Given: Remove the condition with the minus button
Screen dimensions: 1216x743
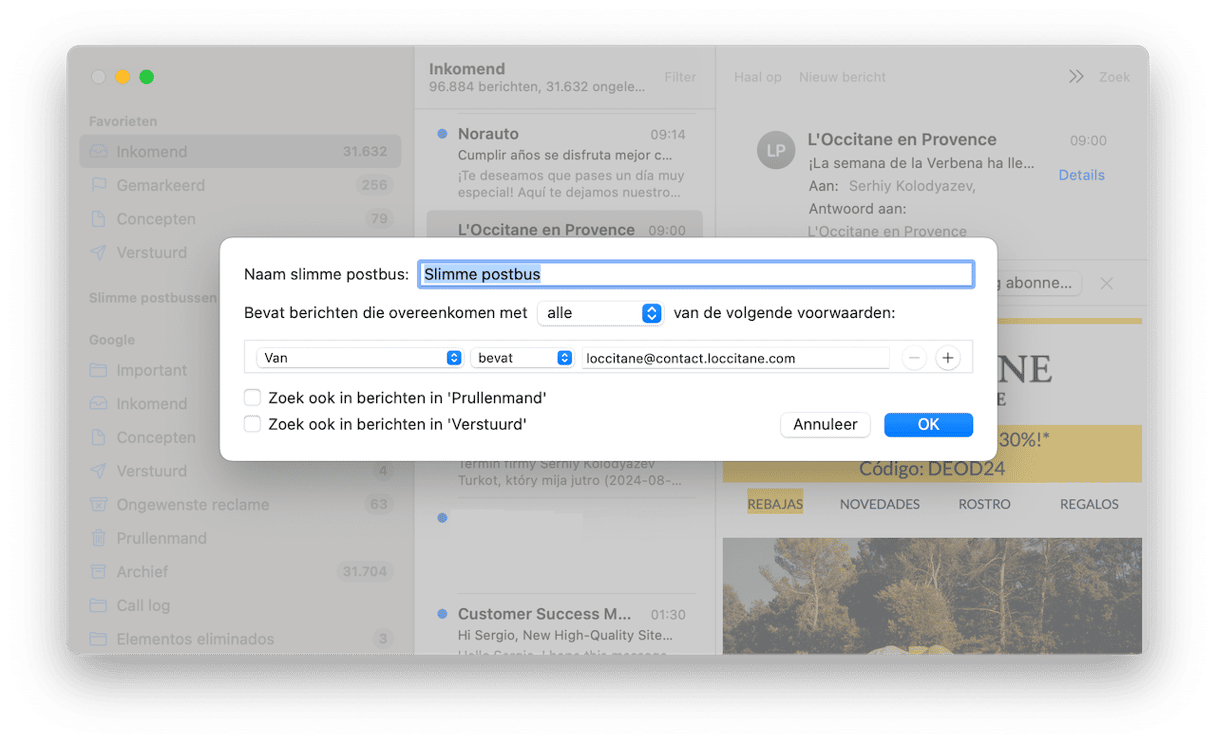Looking at the screenshot, I should coord(913,358).
